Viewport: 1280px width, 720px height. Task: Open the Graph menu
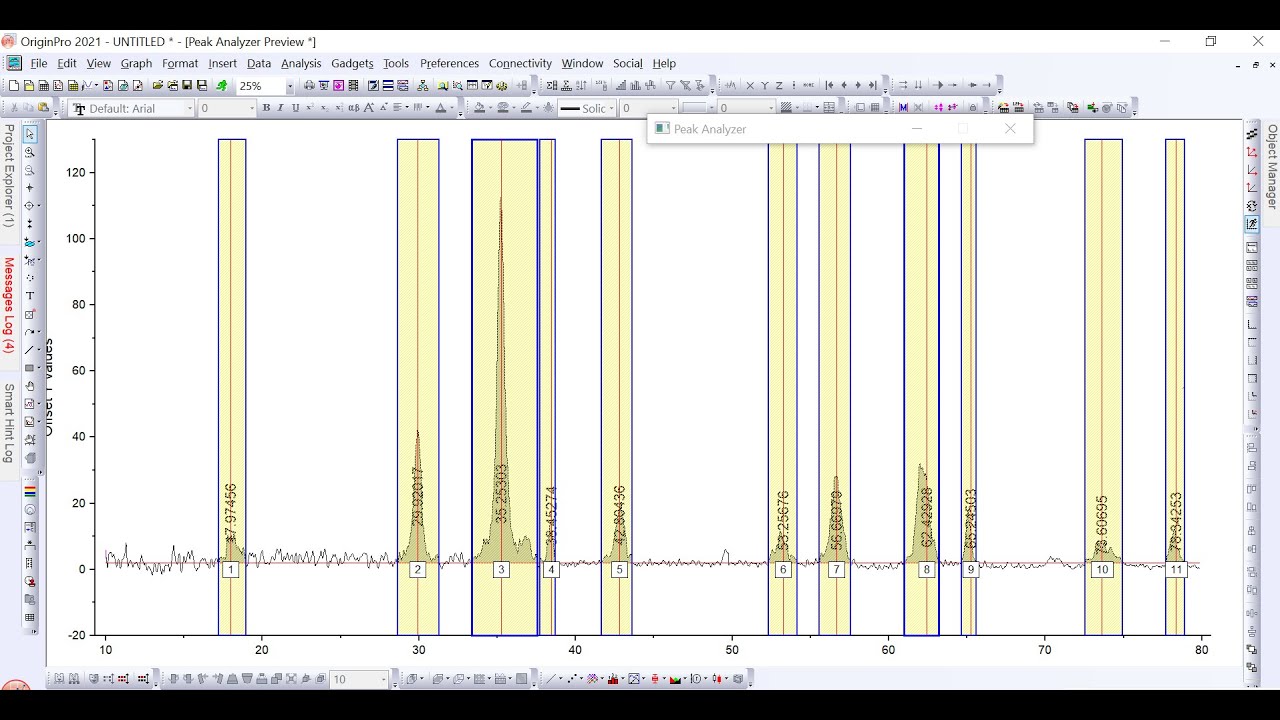pyautogui.click(x=136, y=63)
